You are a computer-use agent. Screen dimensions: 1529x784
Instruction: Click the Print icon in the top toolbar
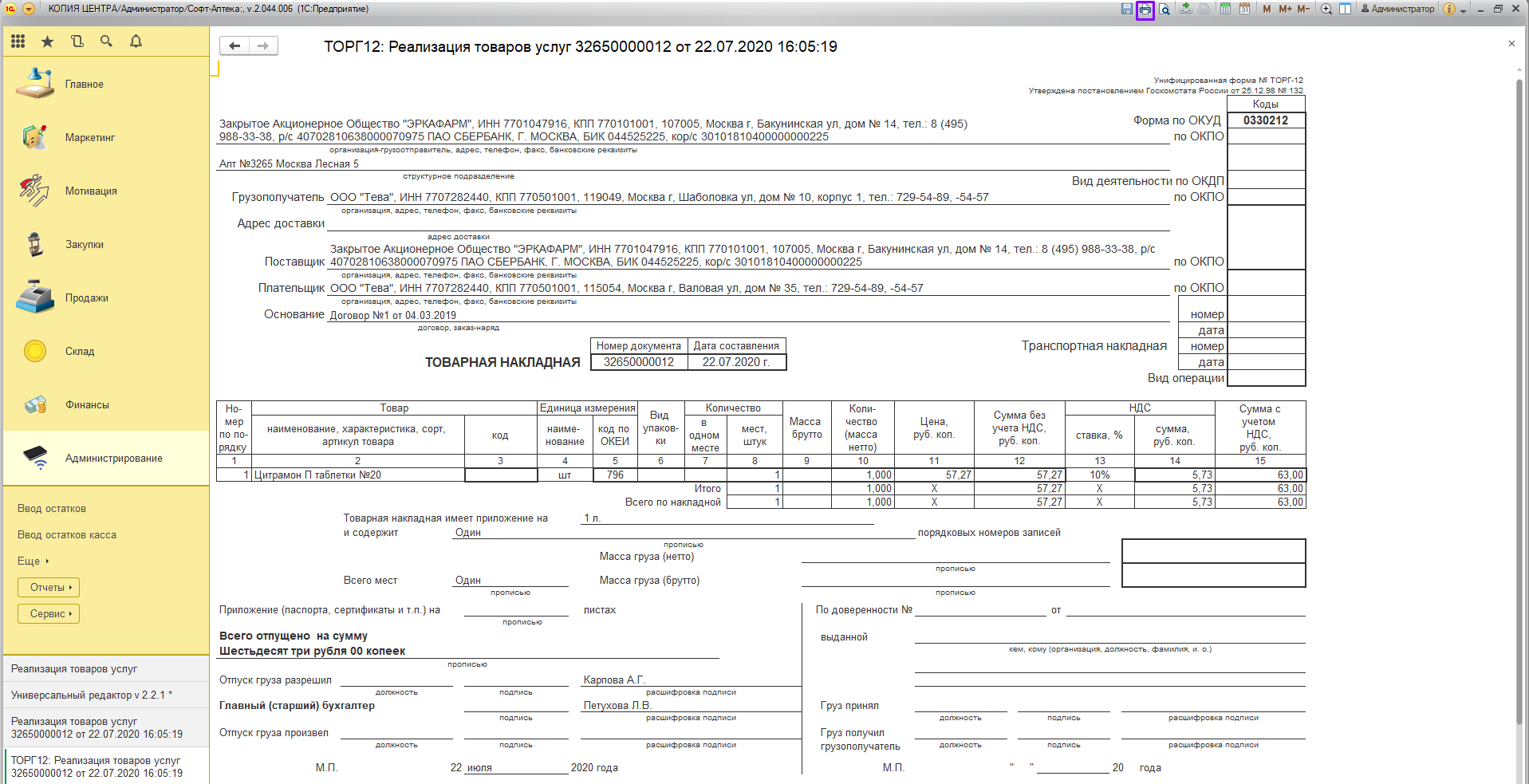coord(1145,10)
